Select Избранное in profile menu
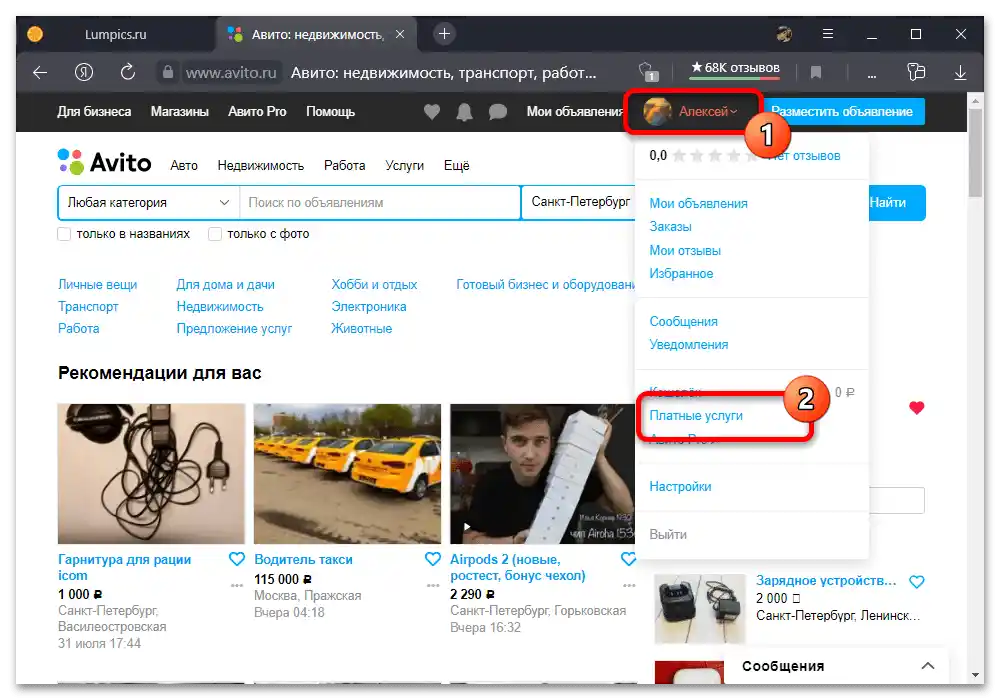Viewport: 1000px width, 700px height. point(681,273)
